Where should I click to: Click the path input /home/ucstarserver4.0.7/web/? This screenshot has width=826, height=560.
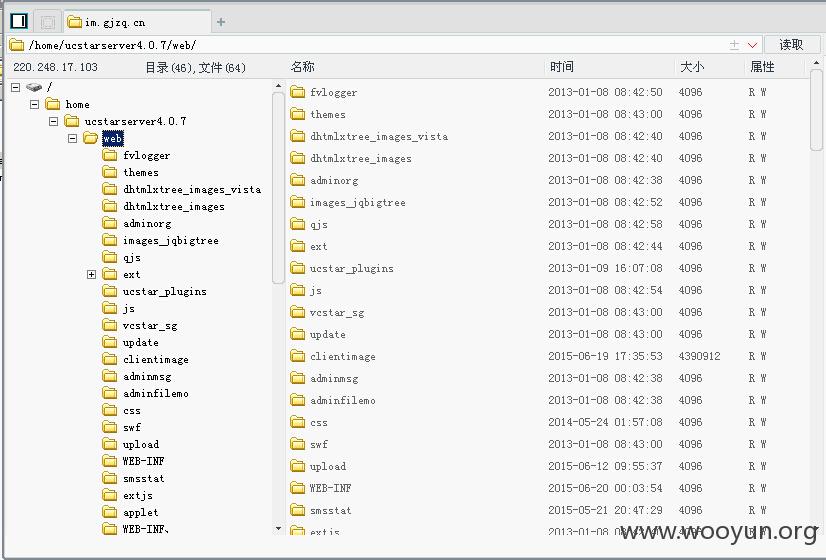pos(369,45)
